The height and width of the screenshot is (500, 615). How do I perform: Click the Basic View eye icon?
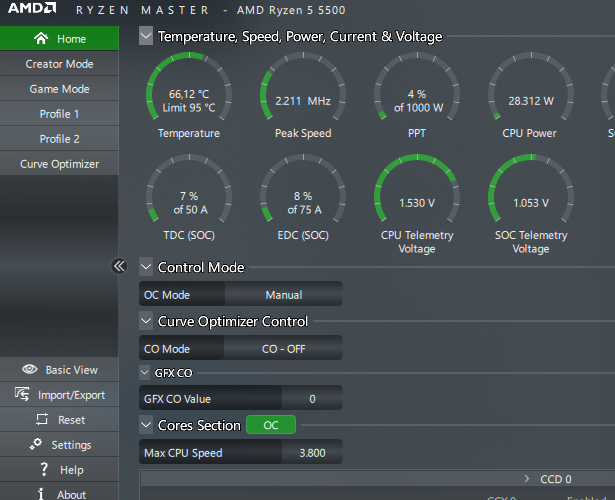[30, 369]
